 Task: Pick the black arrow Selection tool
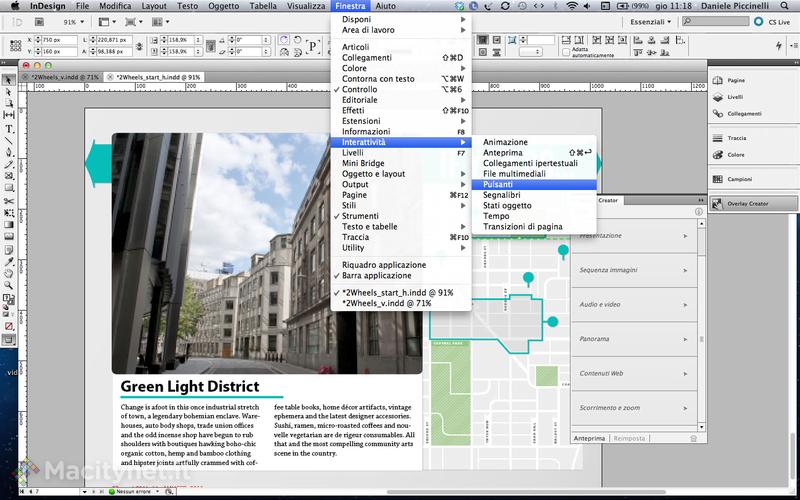[9, 80]
